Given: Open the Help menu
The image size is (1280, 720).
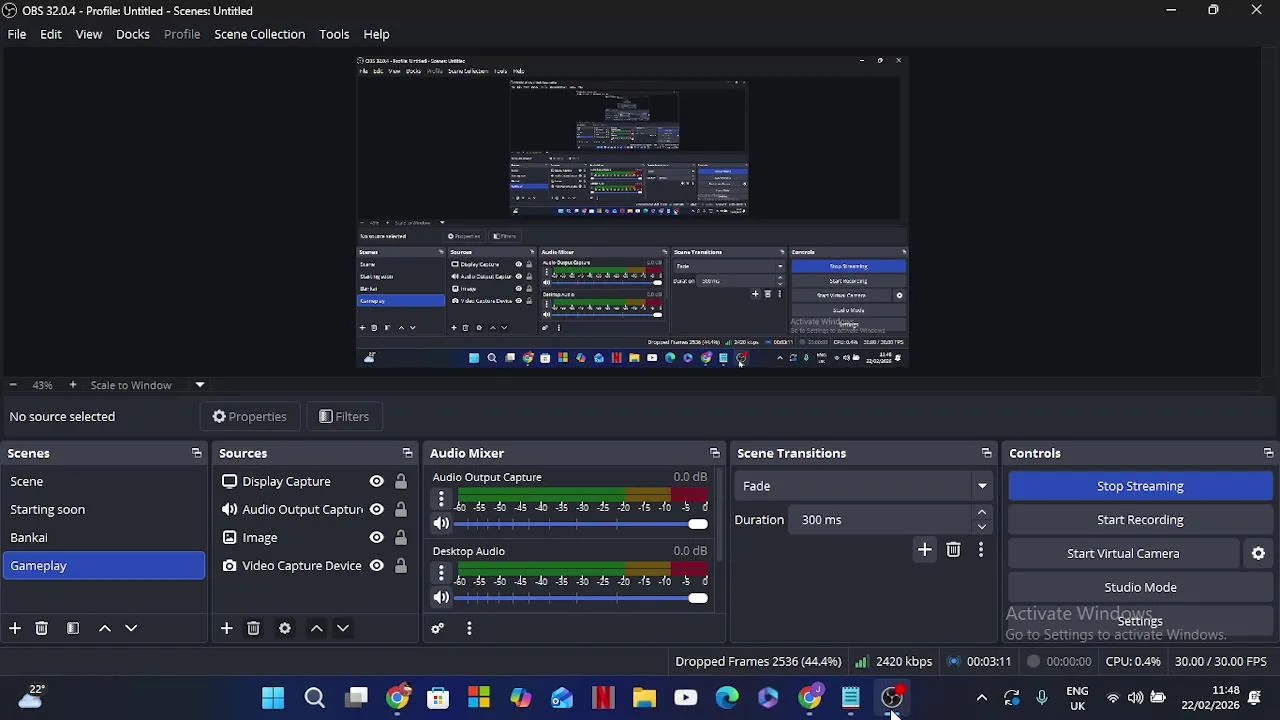Looking at the screenshot, I should click(376, 34).
